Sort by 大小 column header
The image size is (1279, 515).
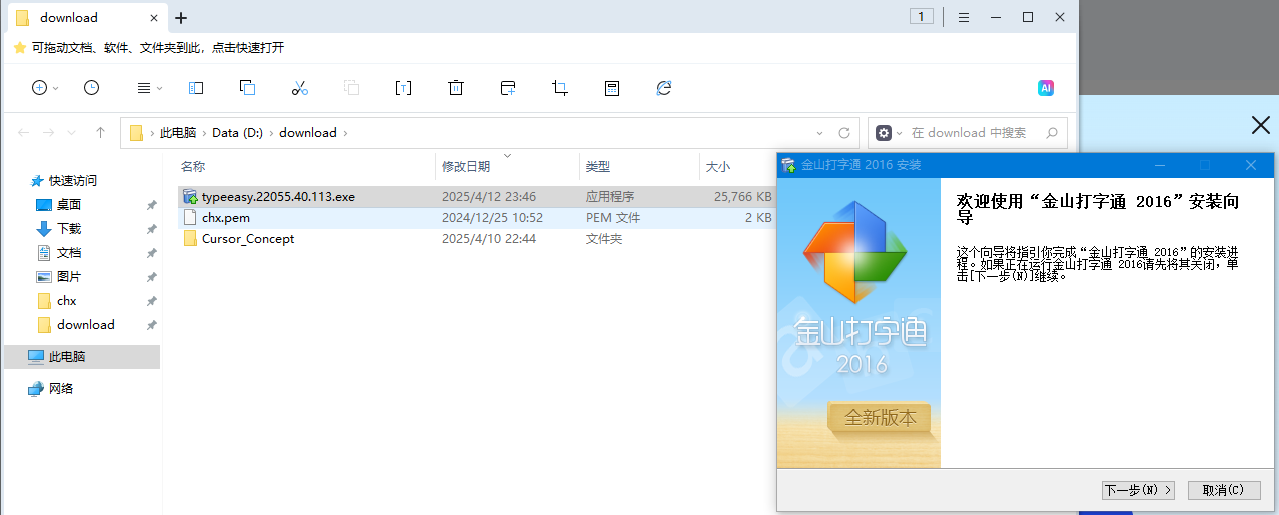[x=718, y=167]
